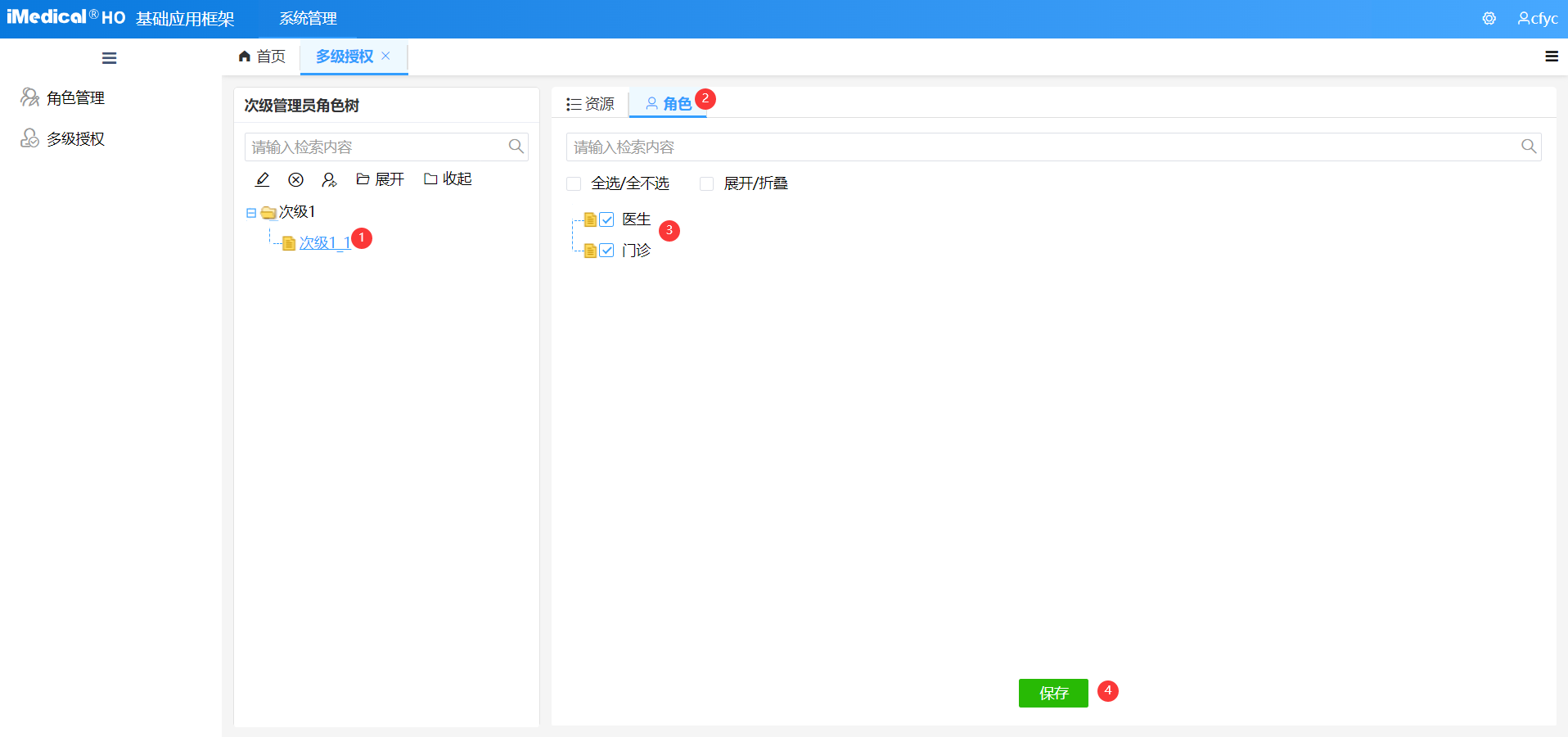Click the settings gear icon in header
This screenshot has width=1568, height=737.
1489,19
